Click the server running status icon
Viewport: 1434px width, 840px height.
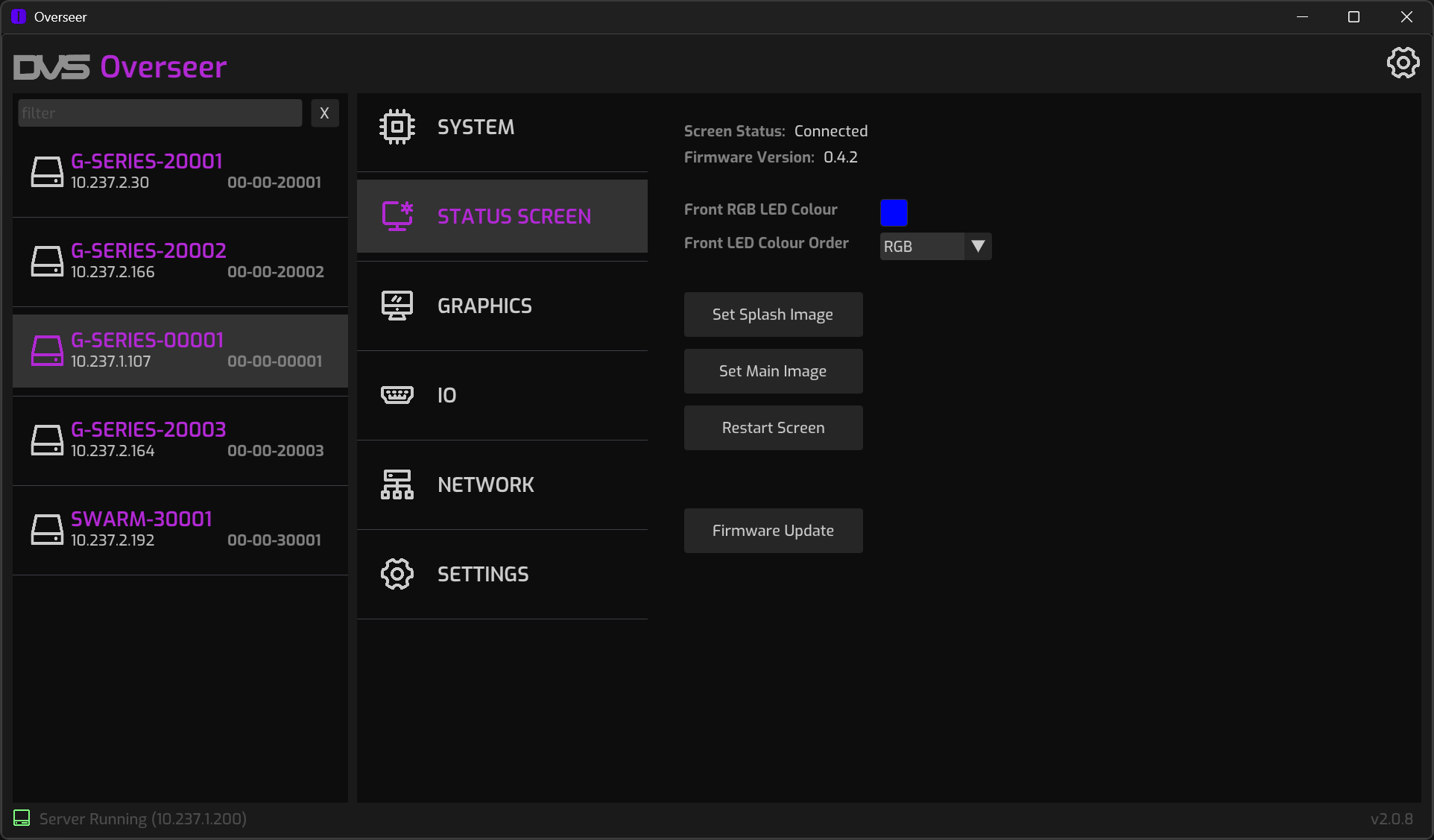click(22, 818)
